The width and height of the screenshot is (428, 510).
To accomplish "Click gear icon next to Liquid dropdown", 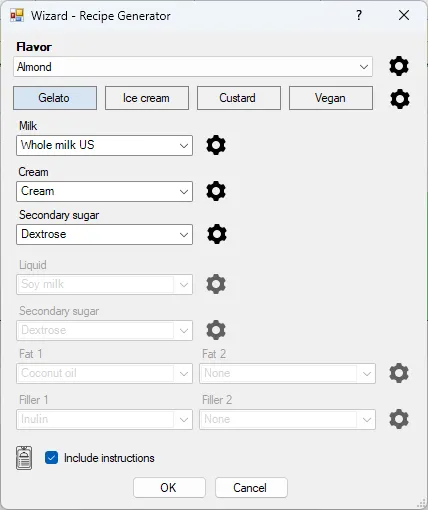I will pos(216,284).
